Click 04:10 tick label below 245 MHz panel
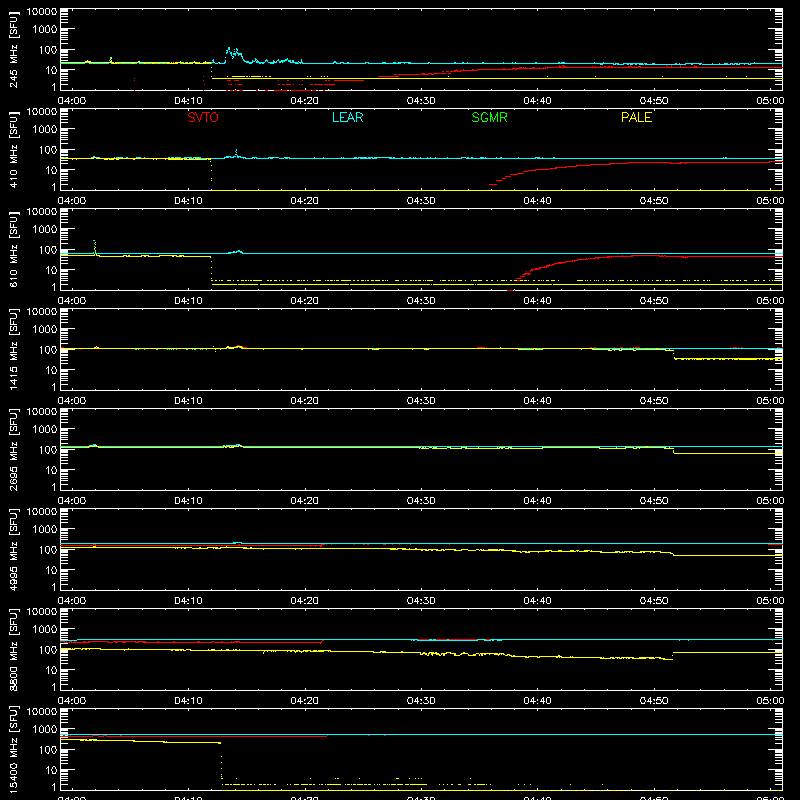 (x=188, y=101)
